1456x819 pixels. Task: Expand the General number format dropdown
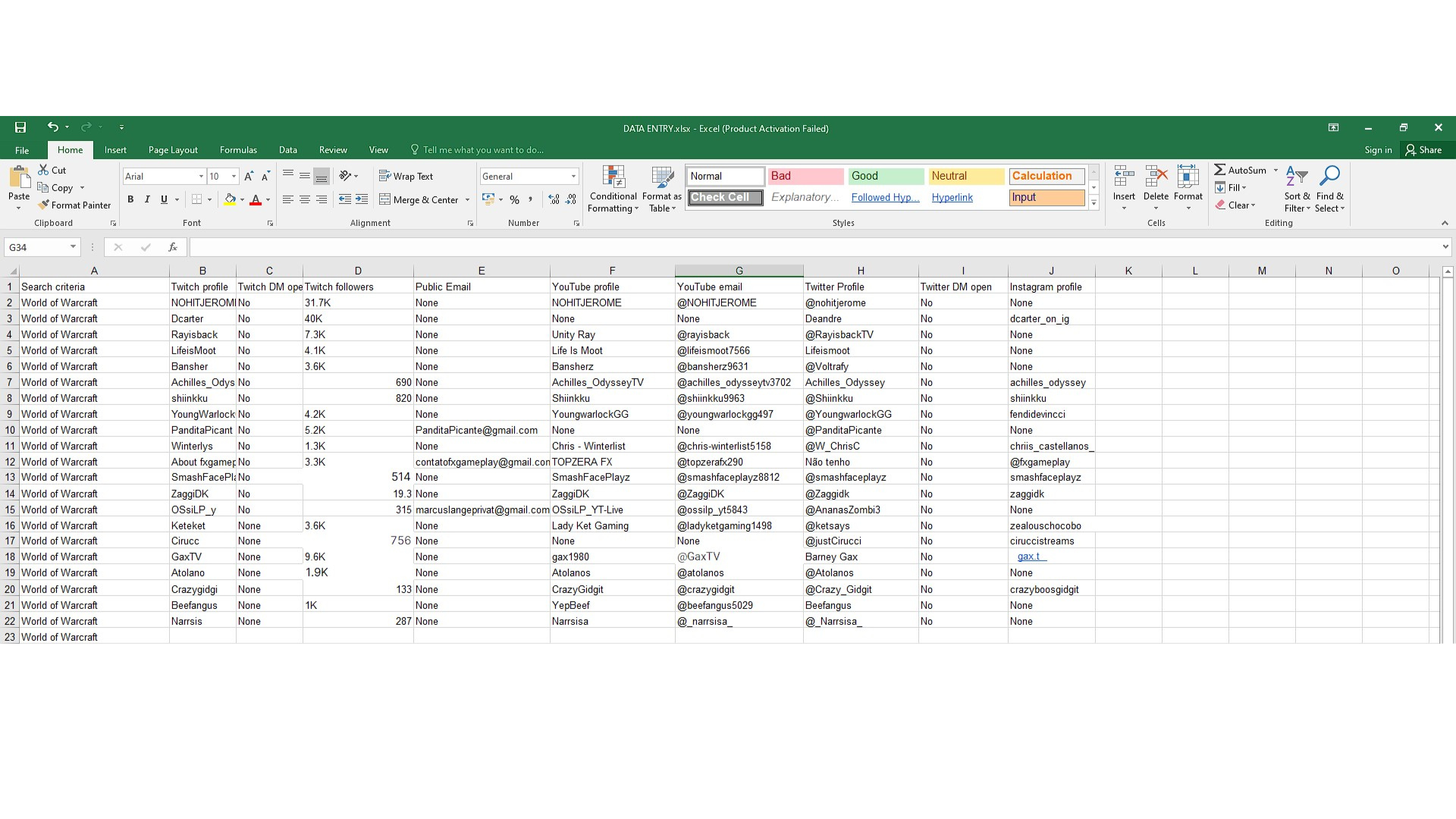[573, 176]
